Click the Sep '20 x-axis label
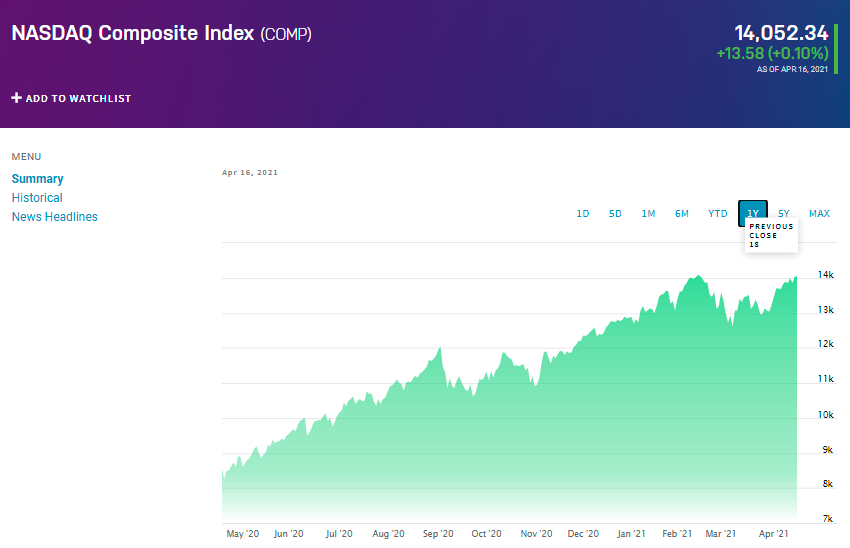850x548 pixels. click(x=438, y=534)
